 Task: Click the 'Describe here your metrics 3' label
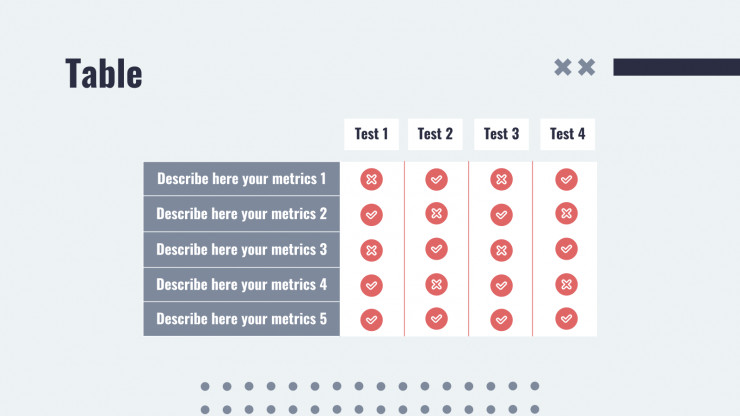pos(242,249)
